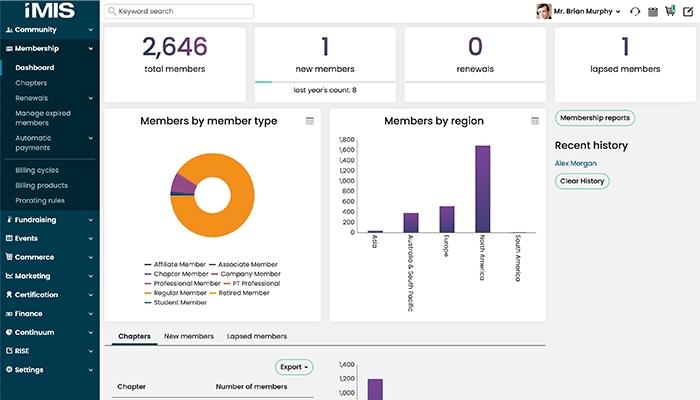Click the Certification ribbon icon in the sidebar
The width and height of the screenshot is (700, 400).
pos(9,295)
